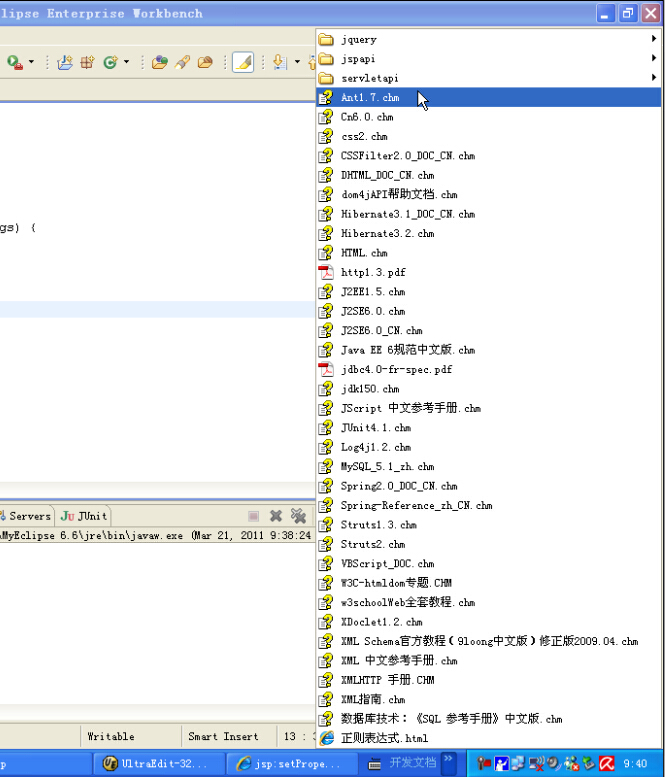This screenshot has height=777, width=665.
Task: Open Struts1.3.chm entry
Action: (489, 525)
